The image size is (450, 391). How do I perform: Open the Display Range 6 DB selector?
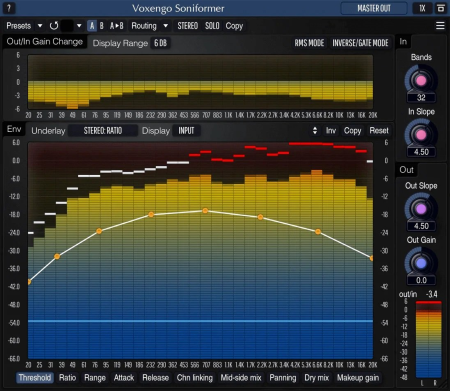click(160, 43)
